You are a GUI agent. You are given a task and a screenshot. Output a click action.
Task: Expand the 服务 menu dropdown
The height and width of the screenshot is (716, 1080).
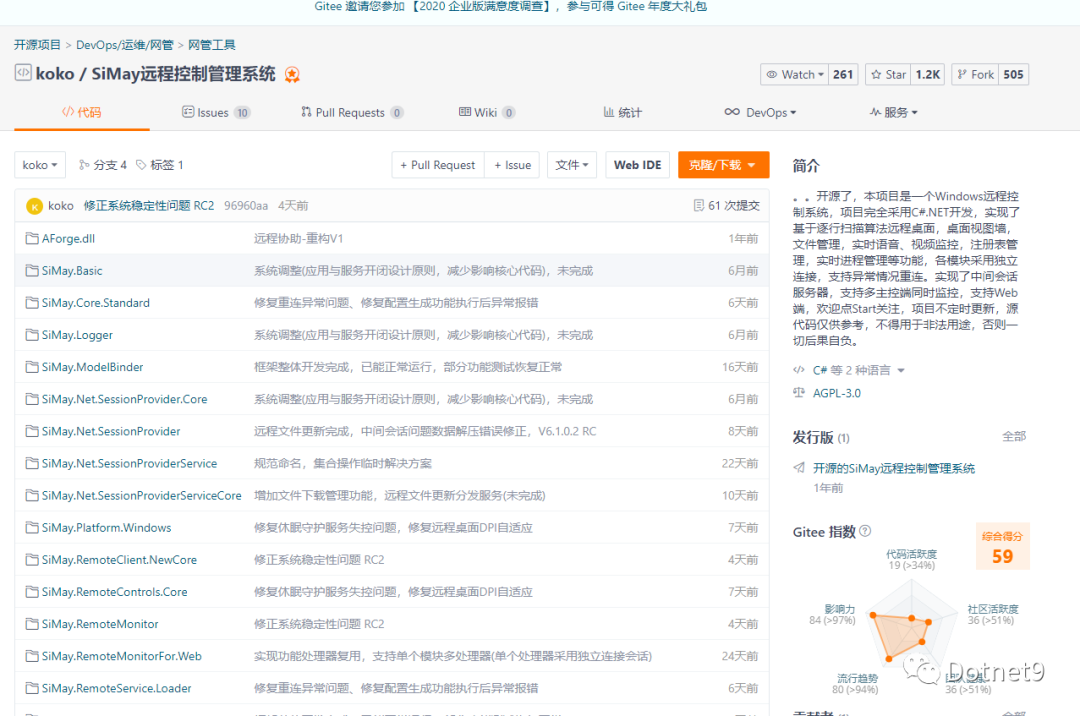893,112
